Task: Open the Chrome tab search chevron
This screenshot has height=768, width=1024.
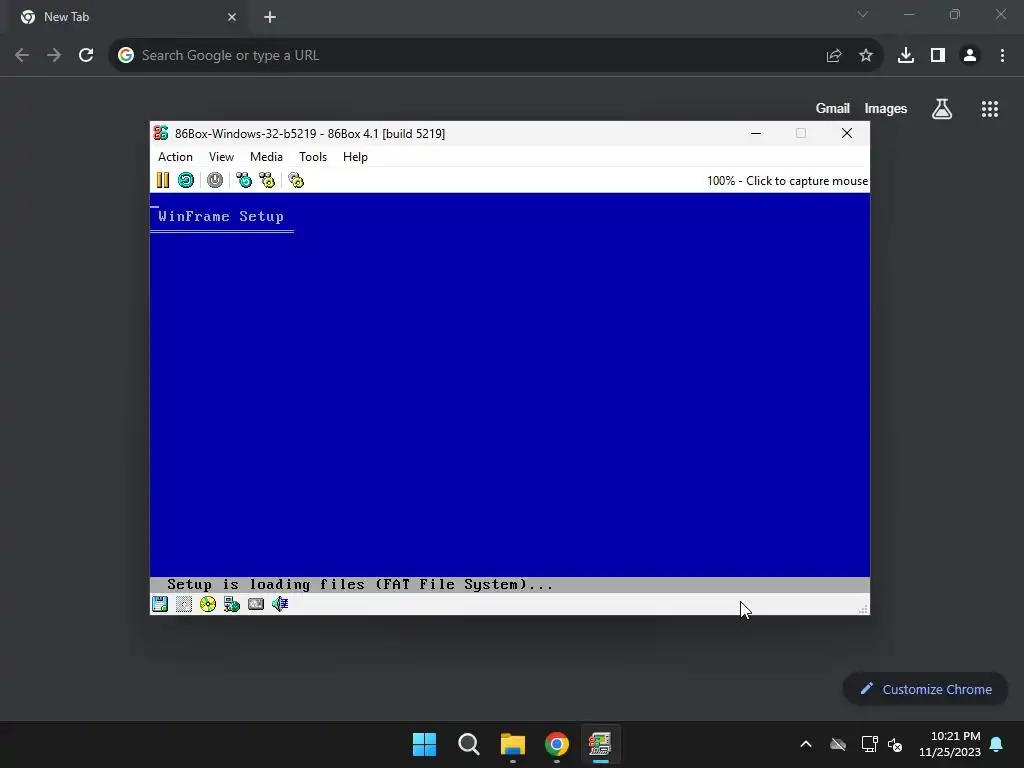Action: (x=863, y=14)
